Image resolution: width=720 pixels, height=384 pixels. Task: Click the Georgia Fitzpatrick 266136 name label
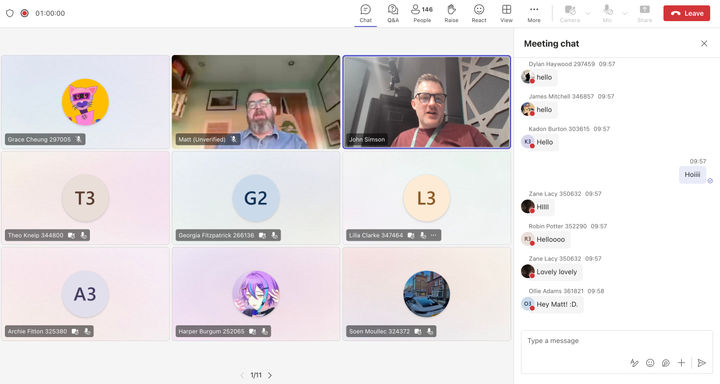pos(216,235)
